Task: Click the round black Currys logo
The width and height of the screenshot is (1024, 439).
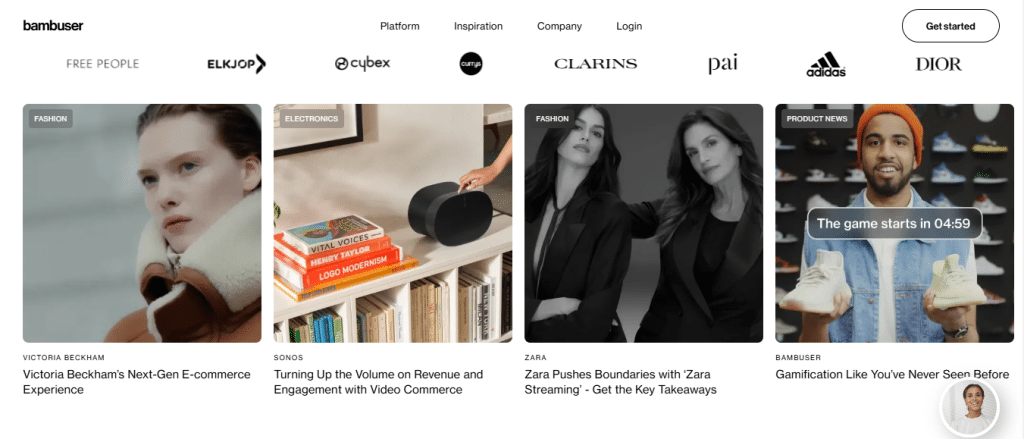Action: coord(471,63)
